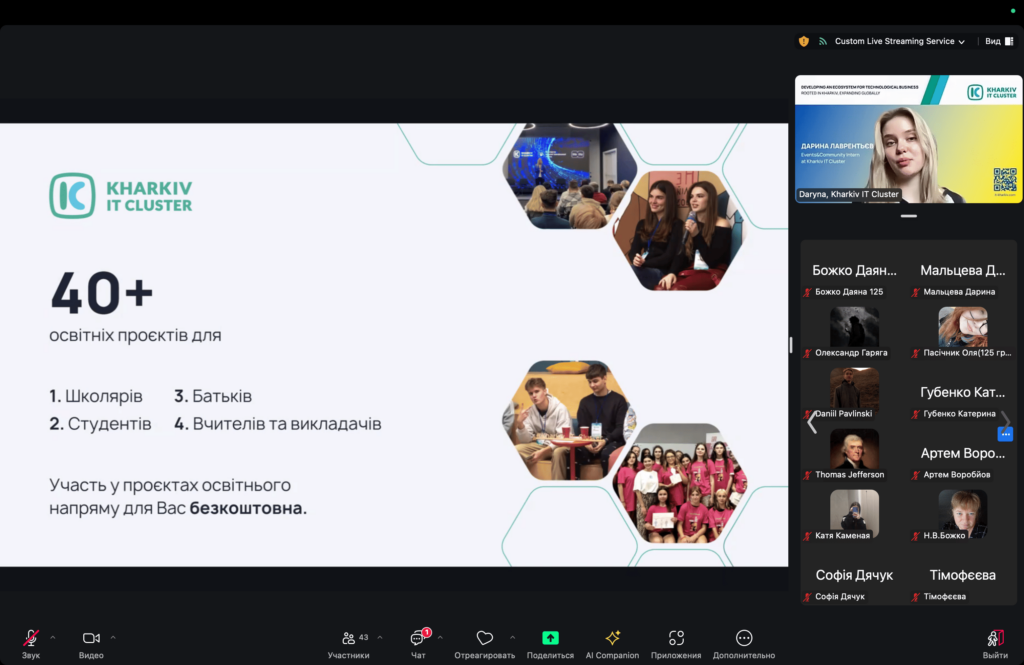Select the Олександр Гаряга participant tile
1024x665 pixels.
pyautogui.click(x=854, y=332)
